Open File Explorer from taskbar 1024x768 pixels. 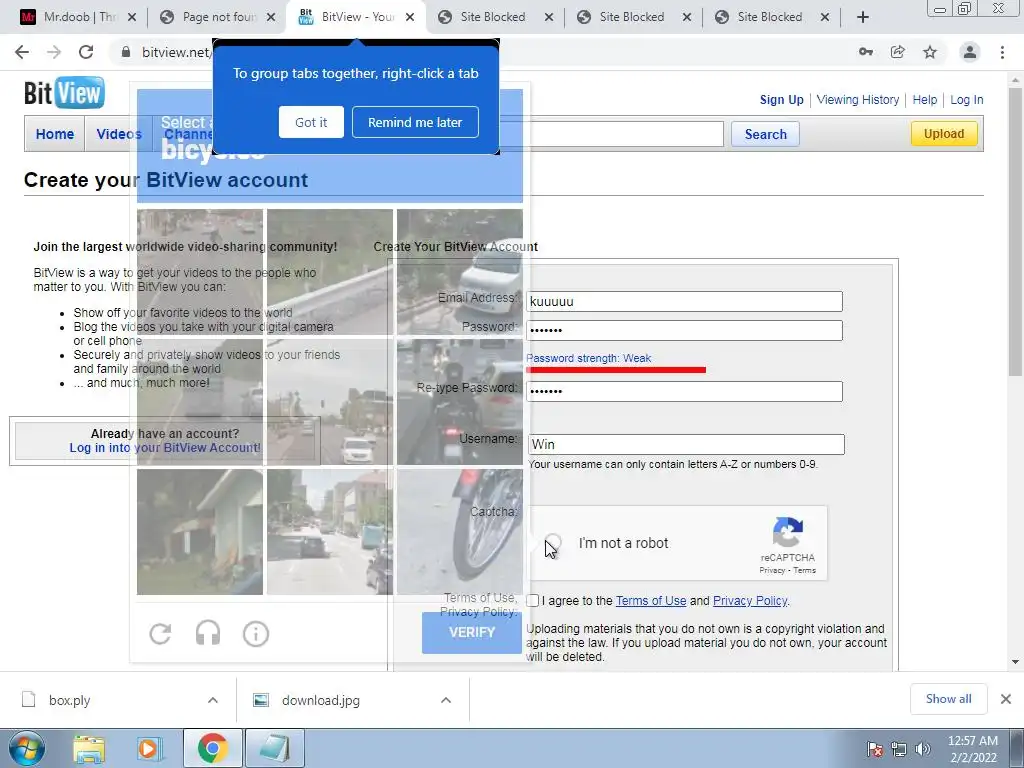click(89, 749)
